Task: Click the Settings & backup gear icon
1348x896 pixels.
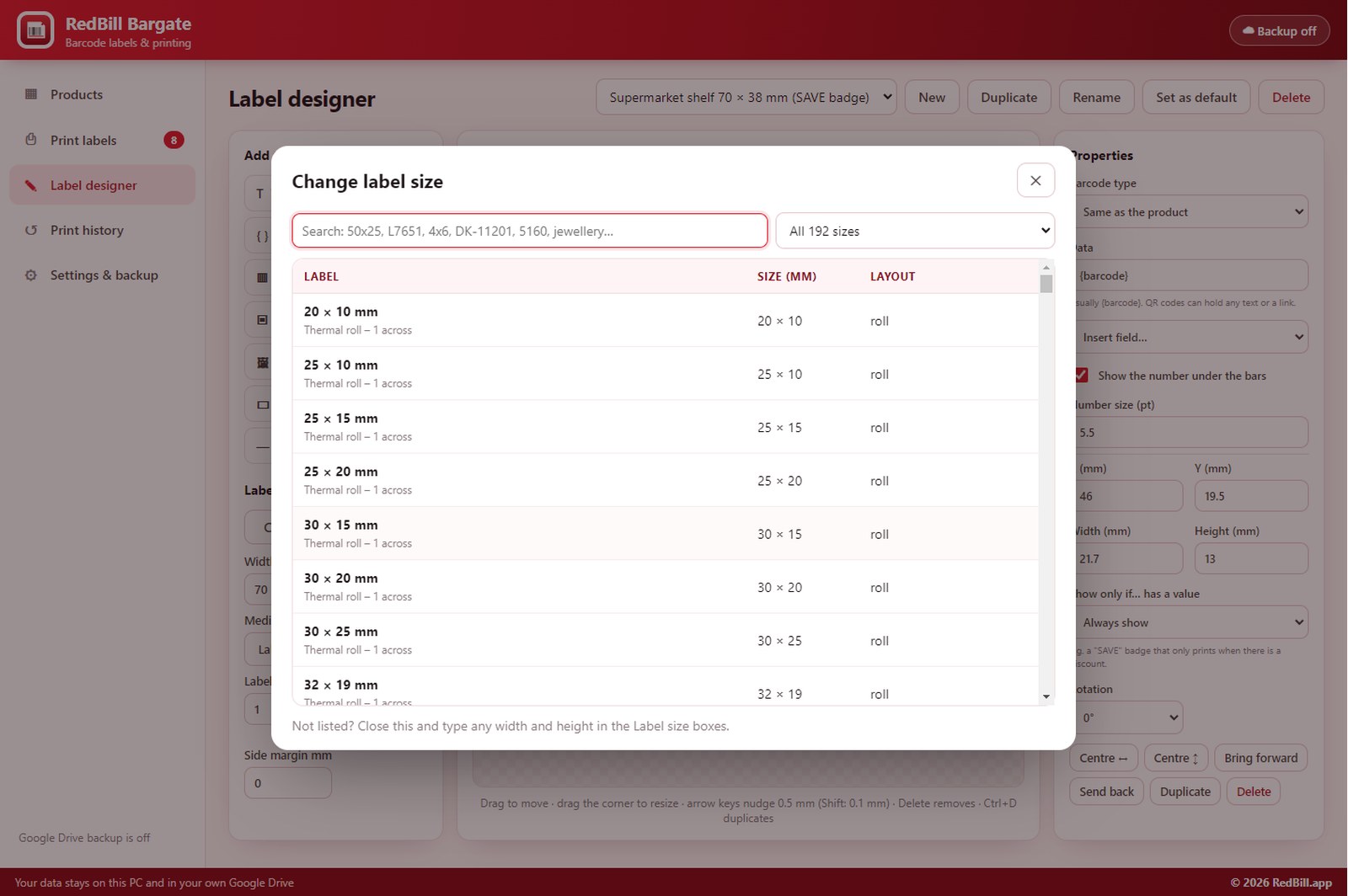Action: [x=31, y=275]
